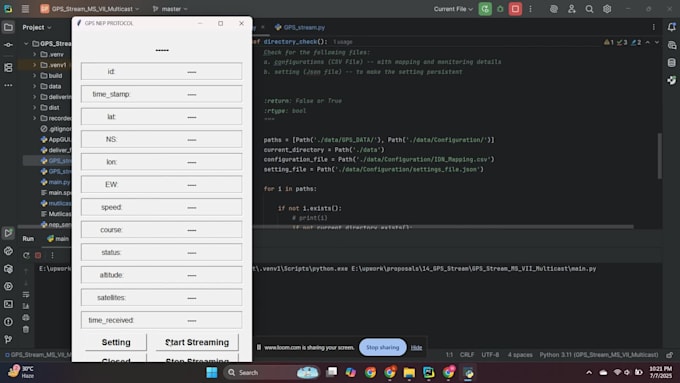680x383 pixels.
Task: Click the Rerun icon in Run panel toolbar
Action: point(26,255)
